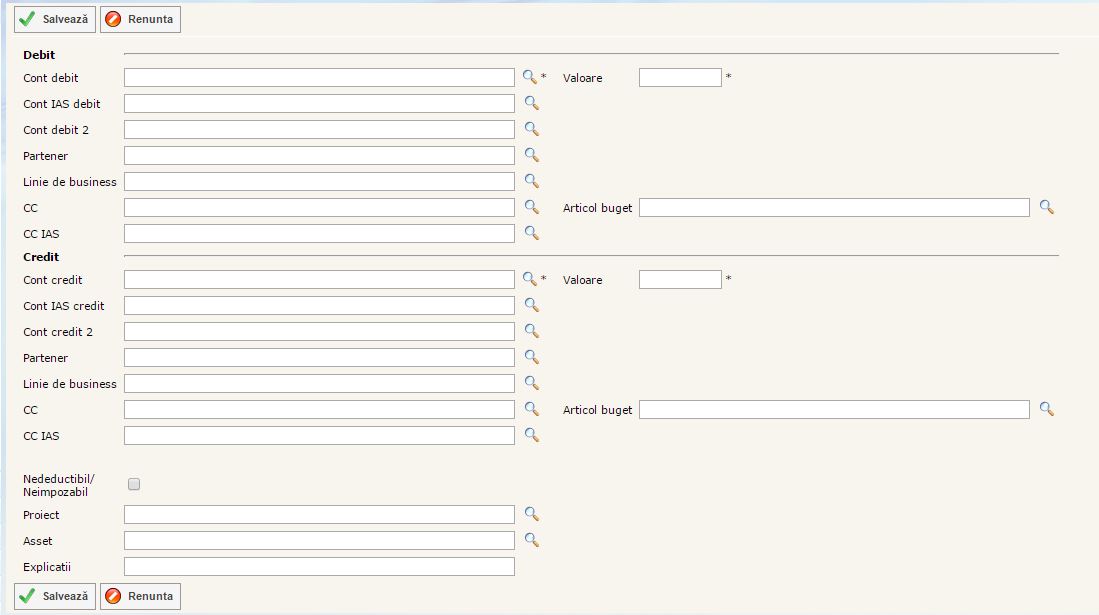Toggle the Nedeductibil/Neimpozabil checkbox
Screen dimensions: 1099x615
click(134, 484)
